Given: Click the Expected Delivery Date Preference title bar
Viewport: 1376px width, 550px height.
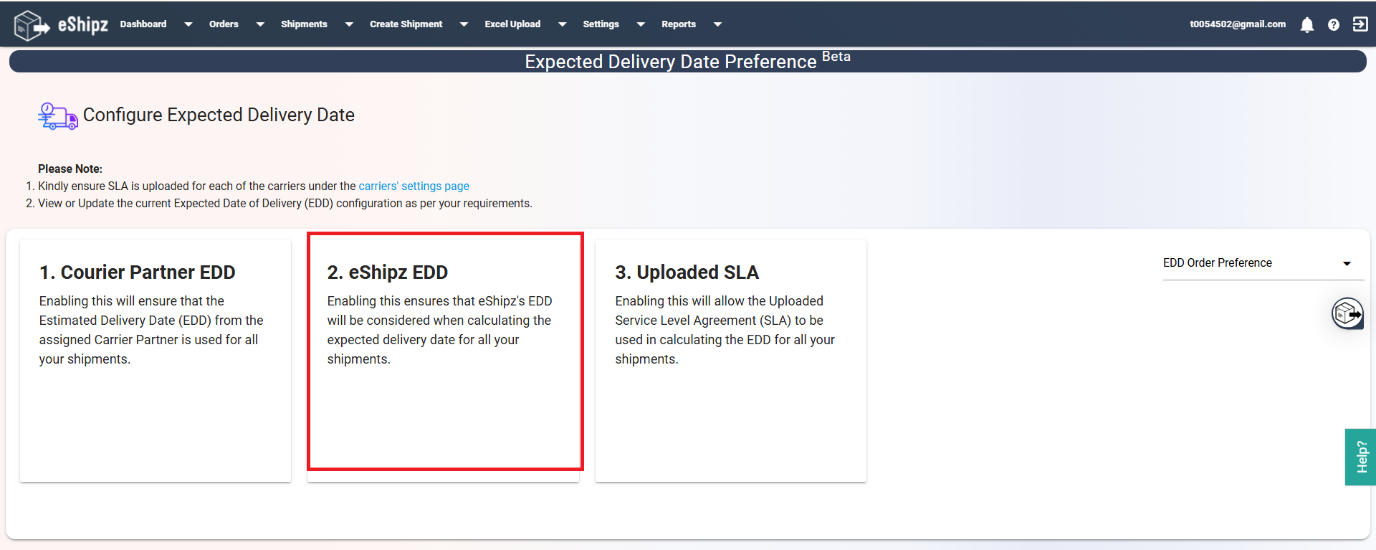Looking at the screenshot, I should pyautogui.click(x=688, y=62).
